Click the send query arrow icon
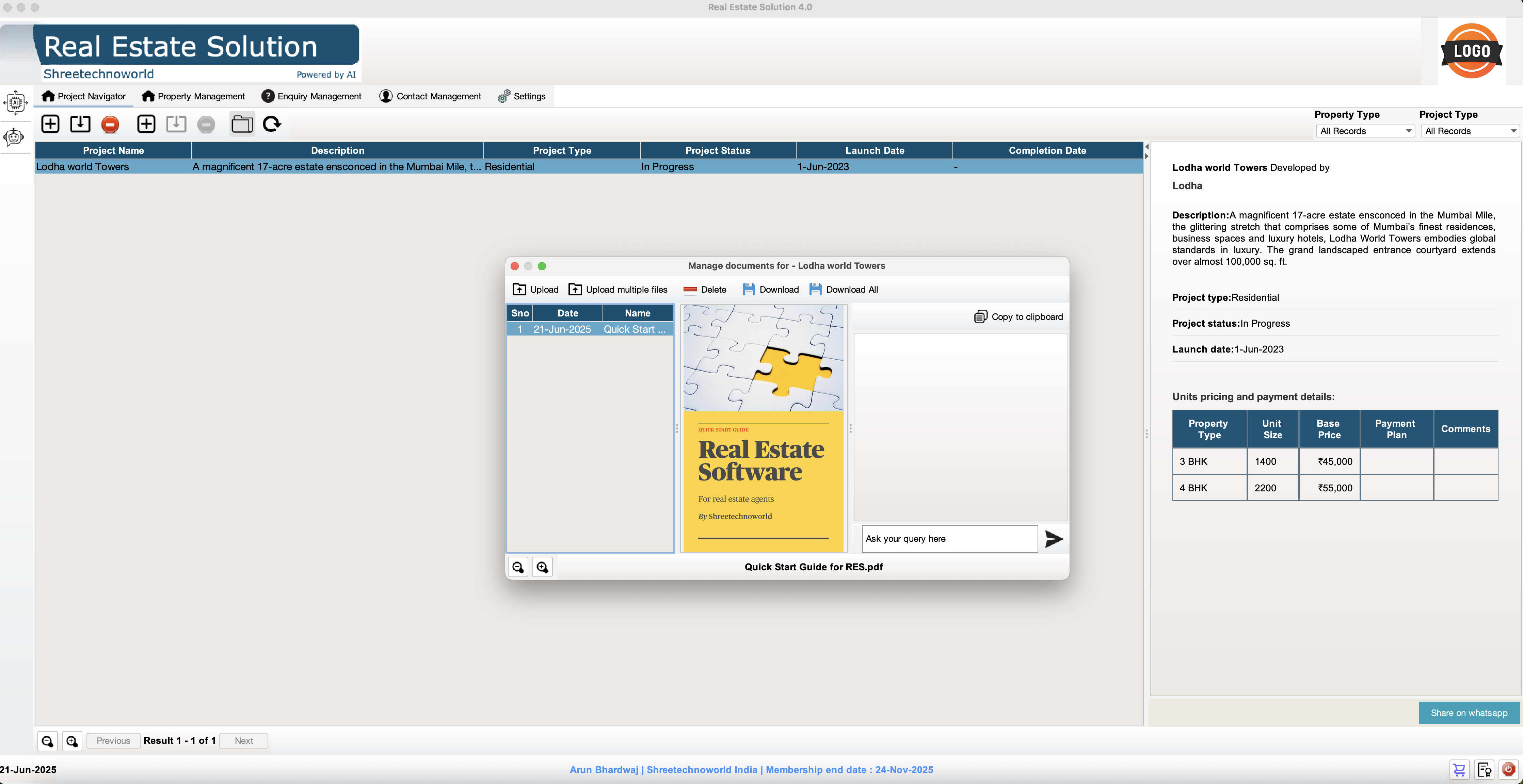Image resolution: width=1523 pixels, height=784 pixels. click(1053, 539)
